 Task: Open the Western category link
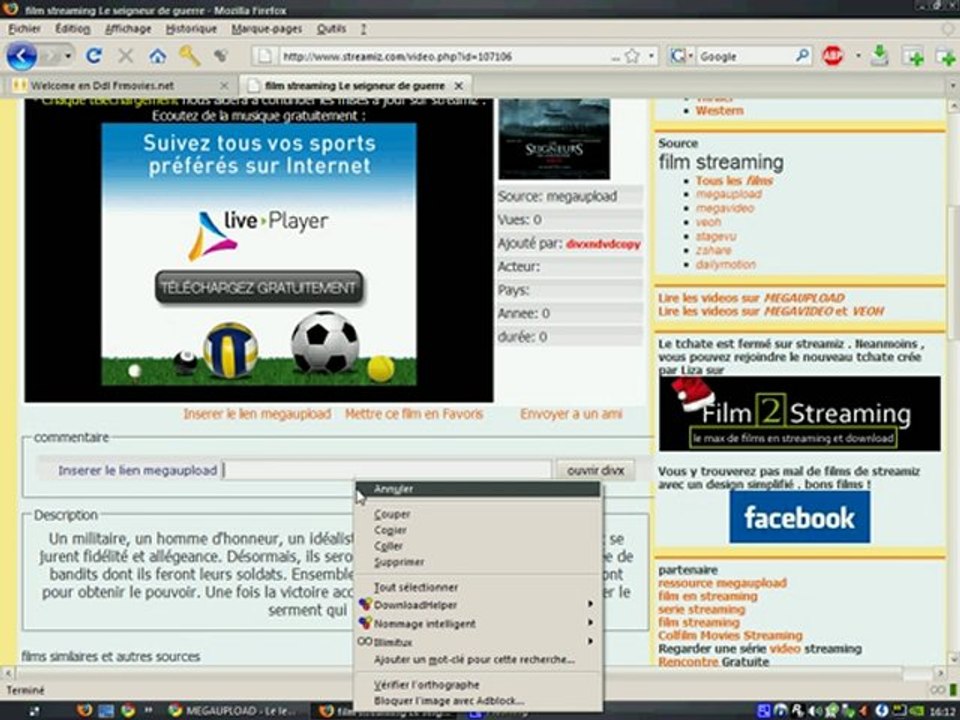719,111
